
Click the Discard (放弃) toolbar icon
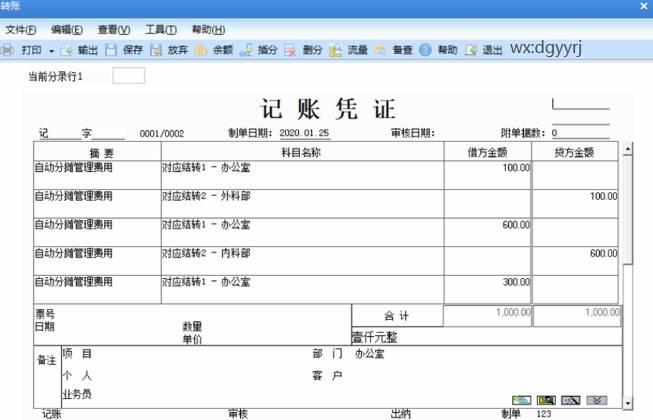click(156, 50)
